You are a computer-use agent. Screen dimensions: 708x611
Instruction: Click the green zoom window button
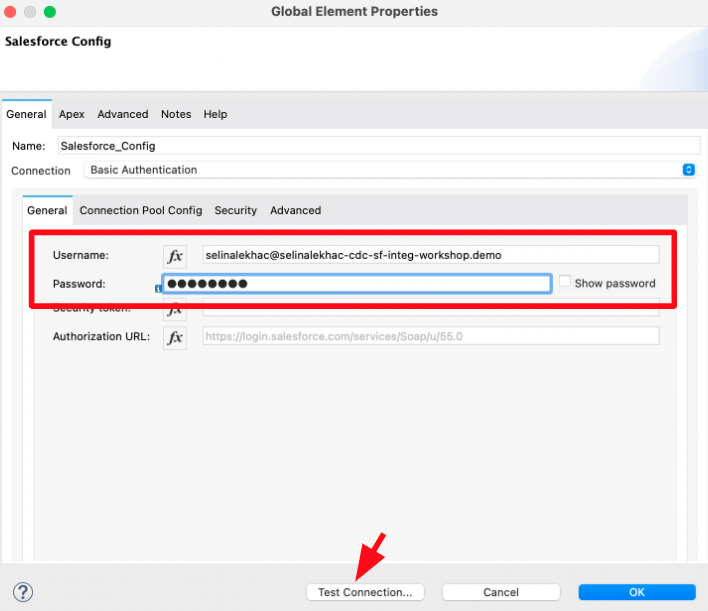(x=50, y=12)
